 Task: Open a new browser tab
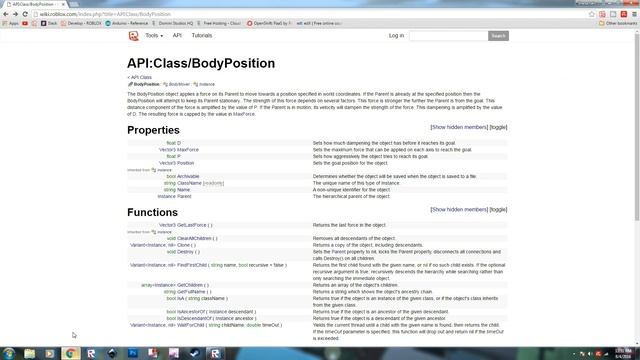point(74,4)
